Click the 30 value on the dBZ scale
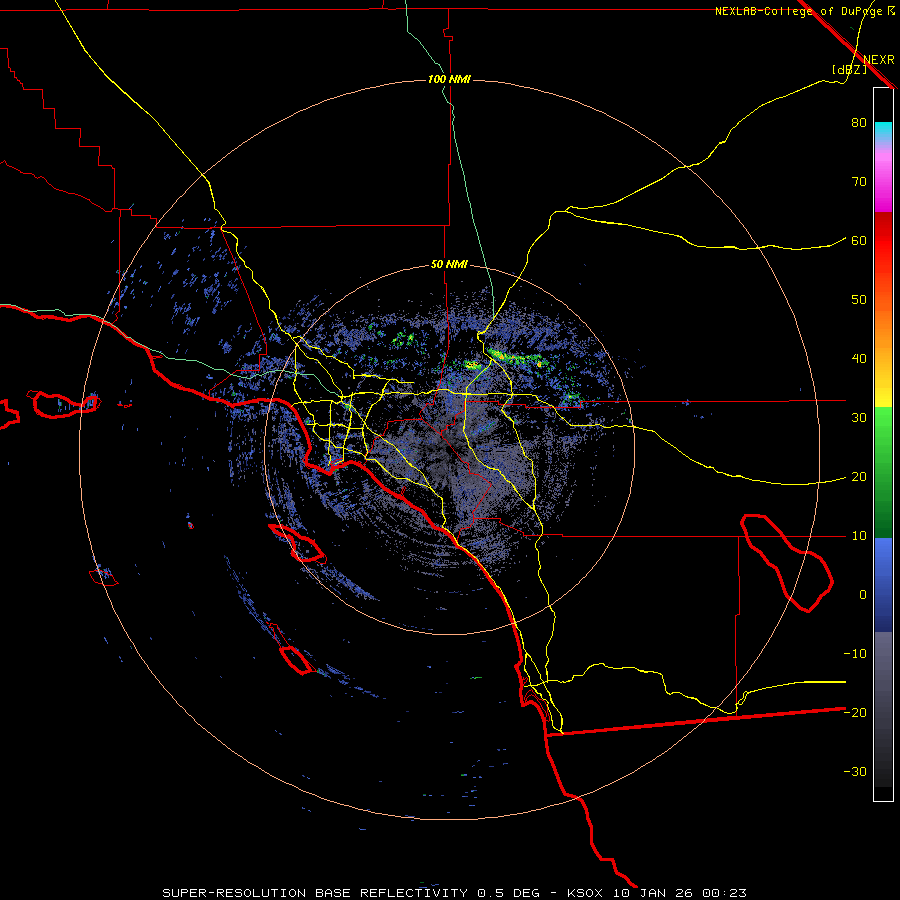This screenshot has width=900, height=900. coord(859,418)
